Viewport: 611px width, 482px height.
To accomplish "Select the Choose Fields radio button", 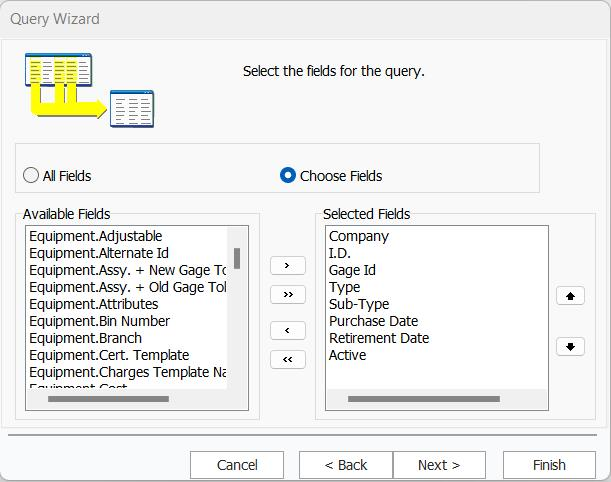I will [x=288, y=176].
